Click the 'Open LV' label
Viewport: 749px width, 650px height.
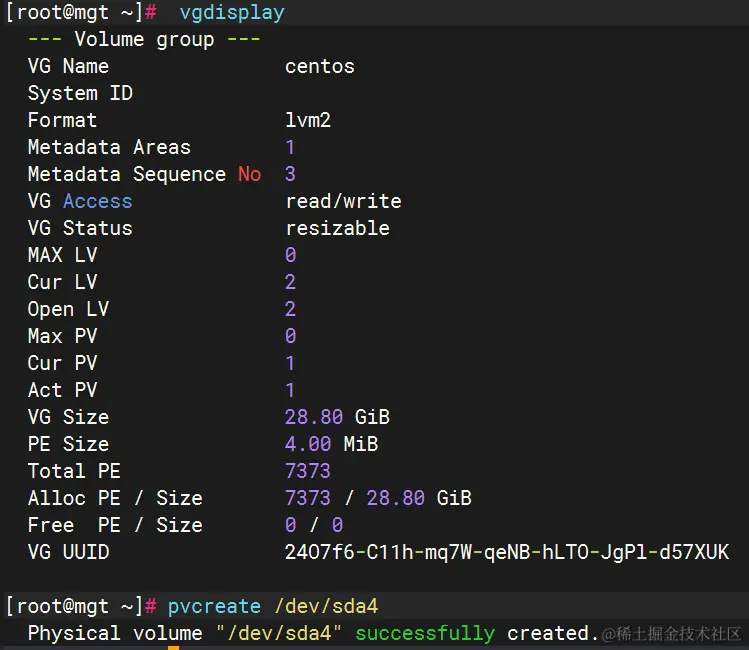click(x=68, y=309)
